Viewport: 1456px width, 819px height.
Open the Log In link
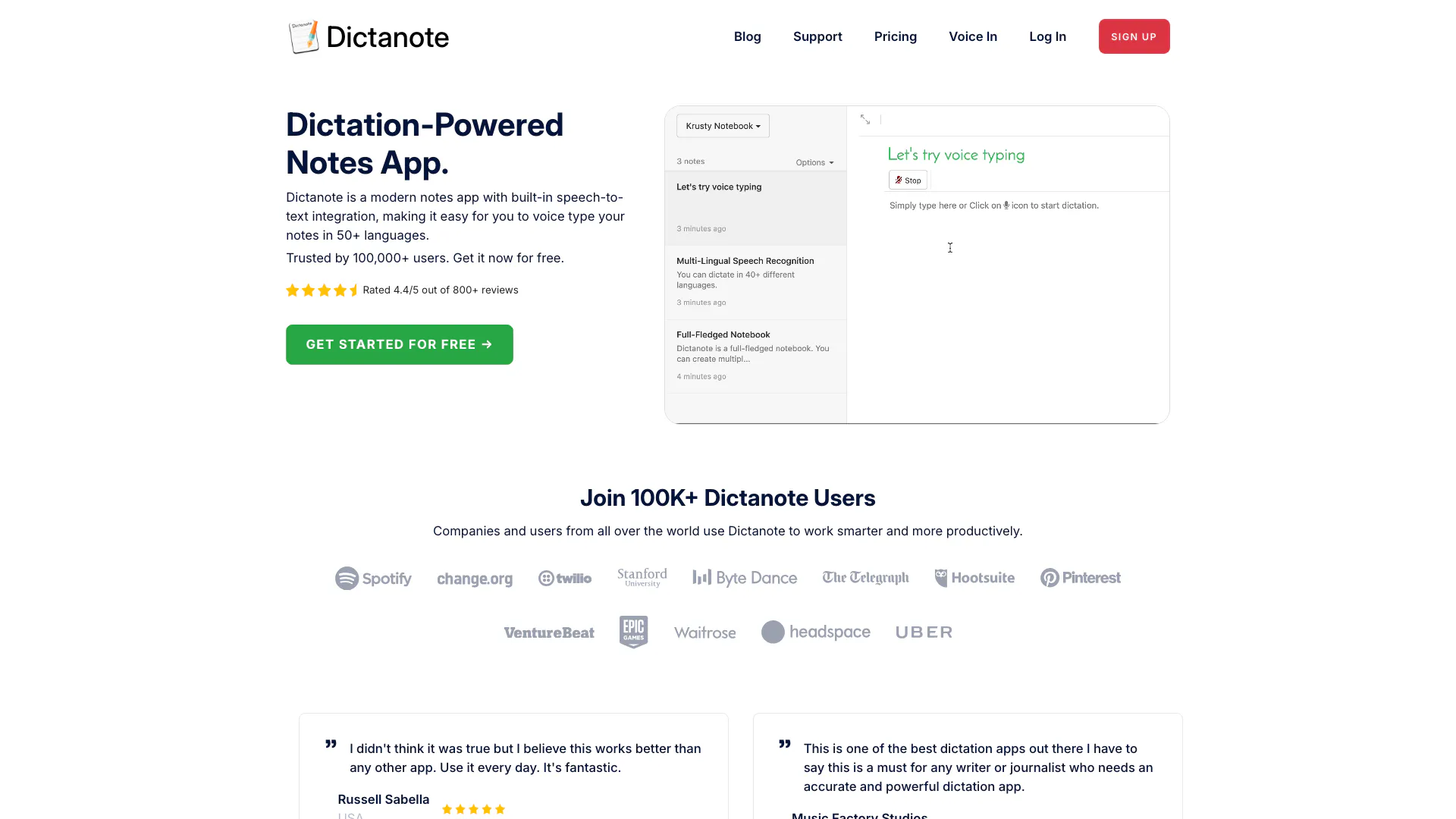click(x=1048, y=36)
